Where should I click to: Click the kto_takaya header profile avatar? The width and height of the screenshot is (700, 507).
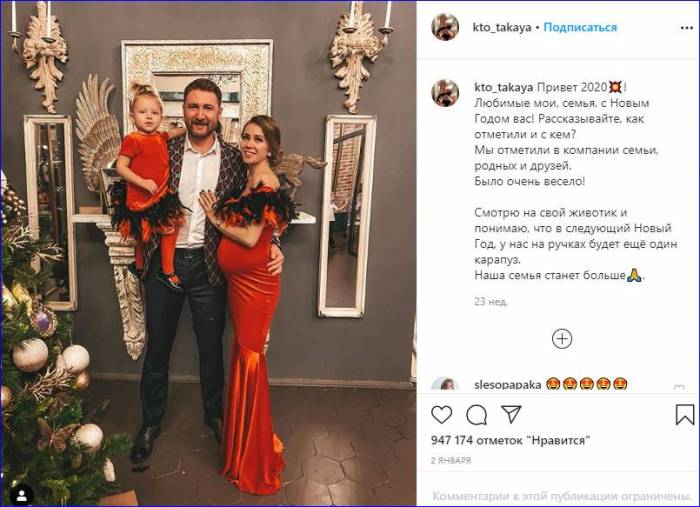point(445,27)
